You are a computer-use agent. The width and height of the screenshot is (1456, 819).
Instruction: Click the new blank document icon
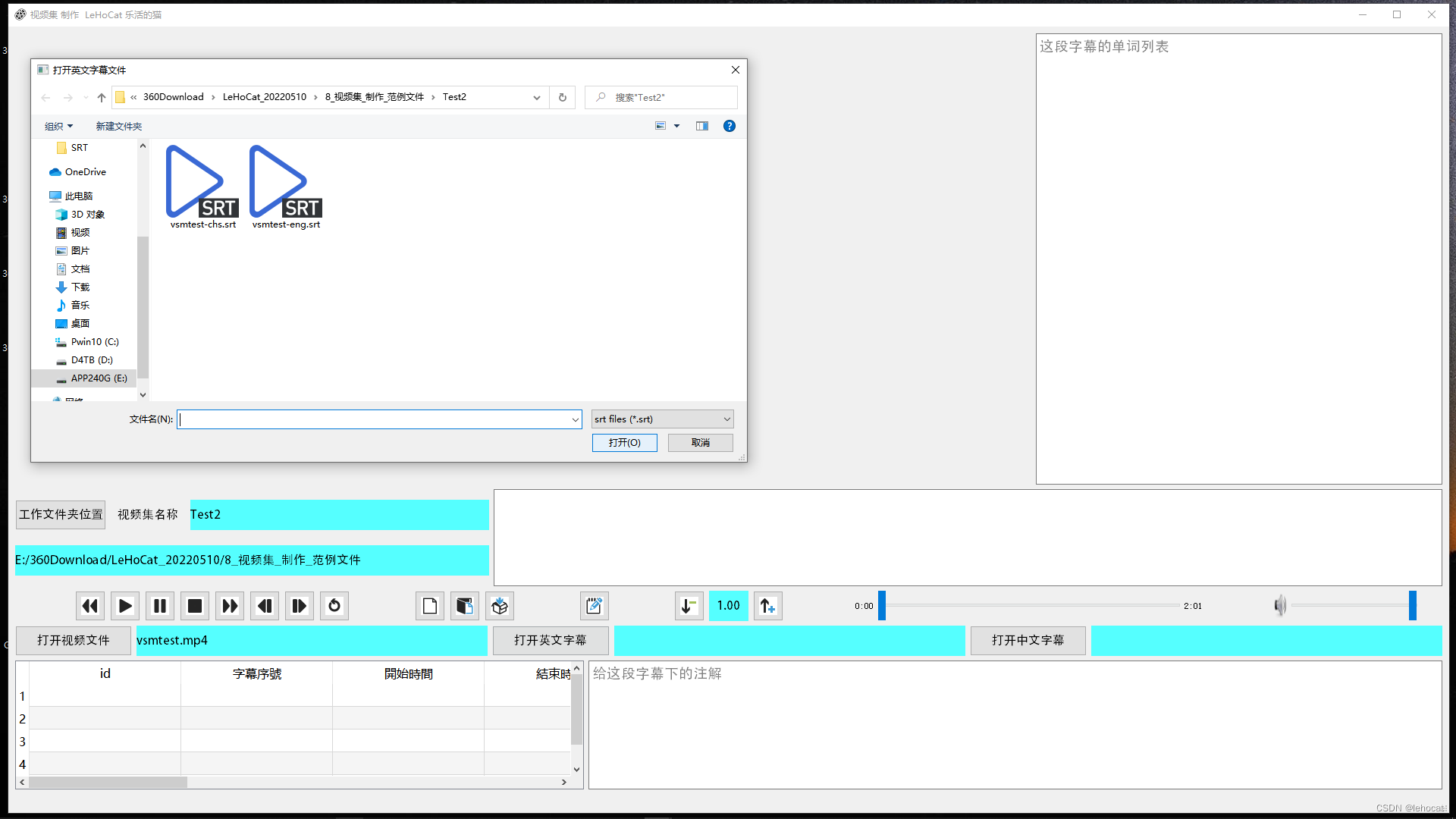(430, 606)
